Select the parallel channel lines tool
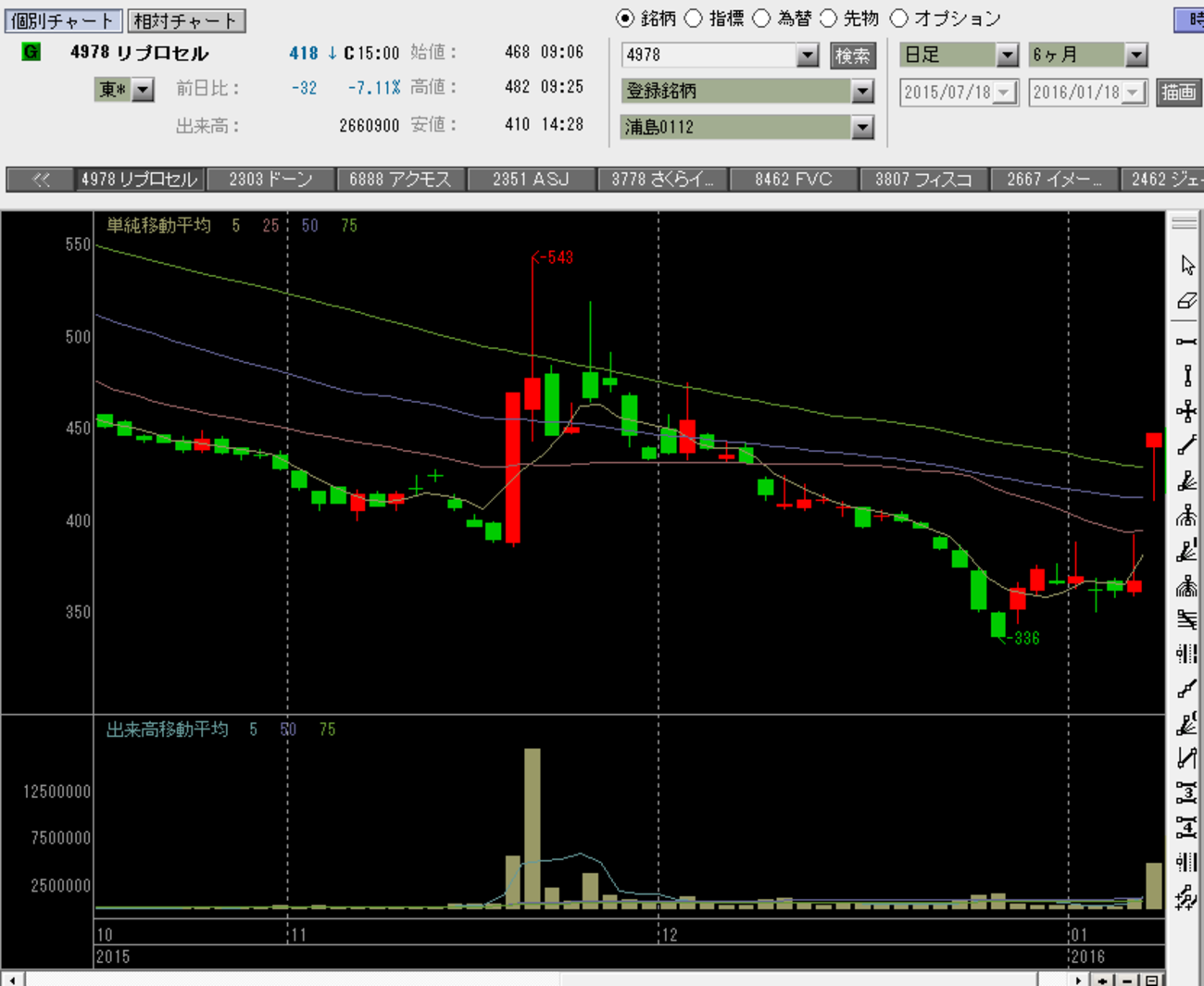 click(1187, 619)
